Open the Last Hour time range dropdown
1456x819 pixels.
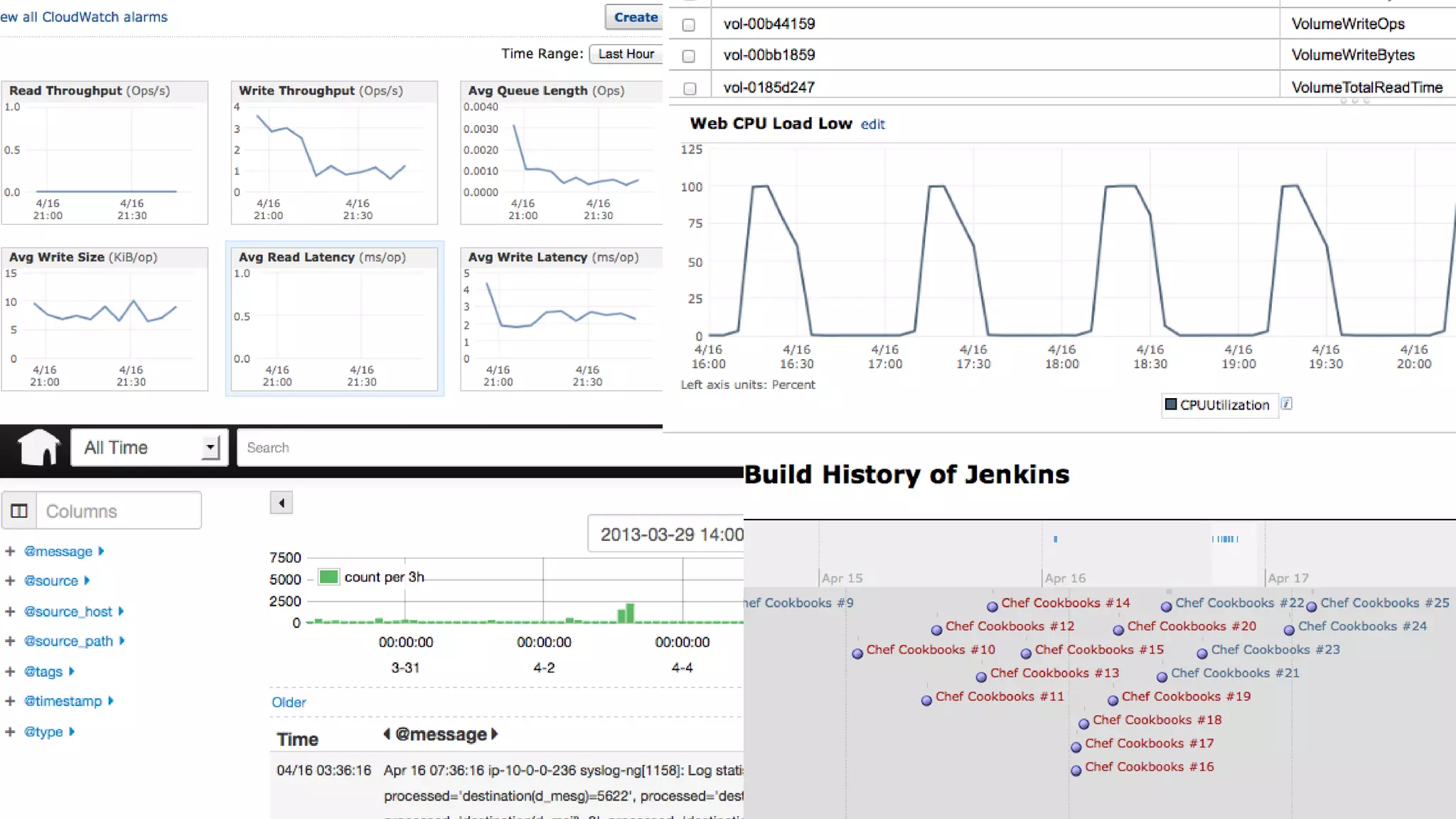coord(626,54)
